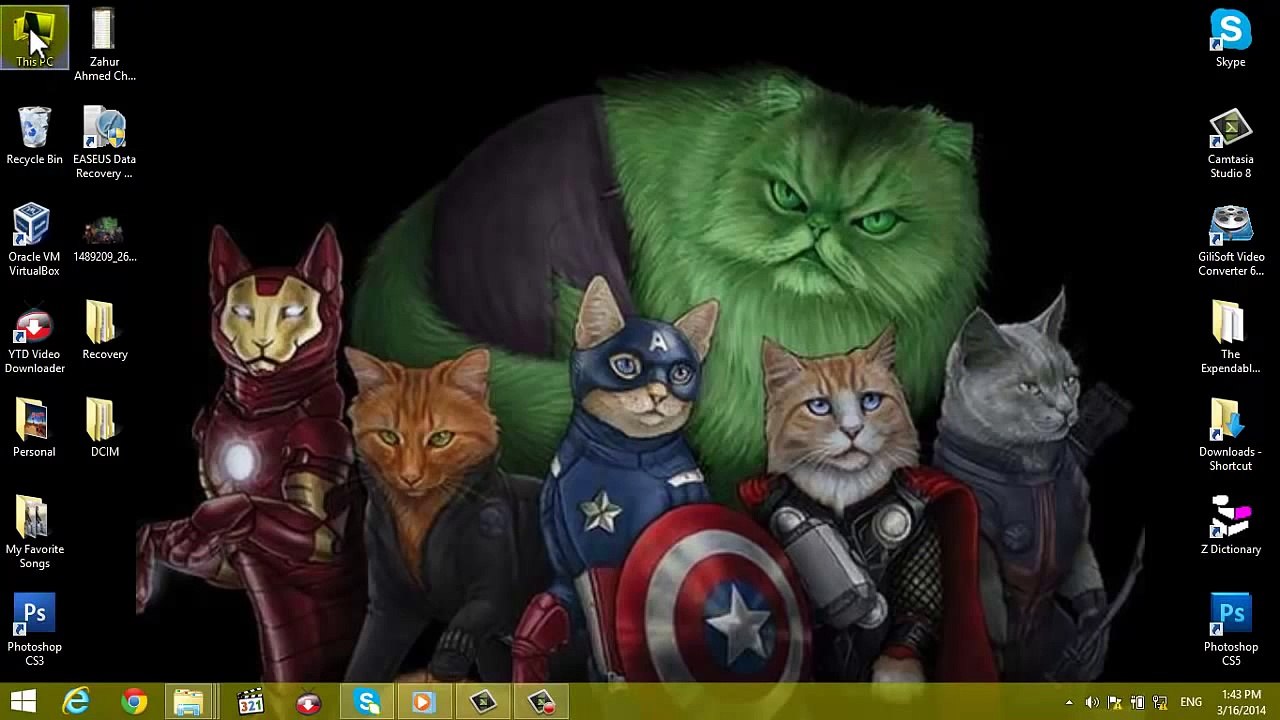Switch to Skype on the taskbar
This screenshot has width=1280, height=720.
point(367,702)
